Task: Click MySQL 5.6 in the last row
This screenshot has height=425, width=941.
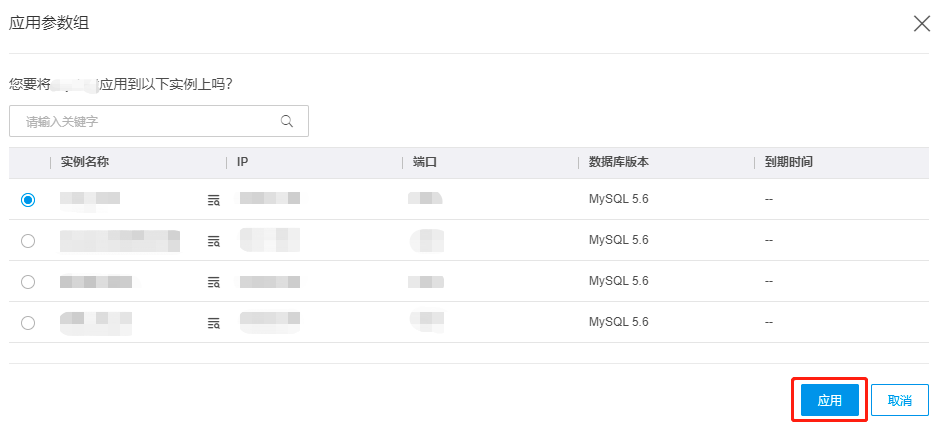Action: [x=619, y=323]
